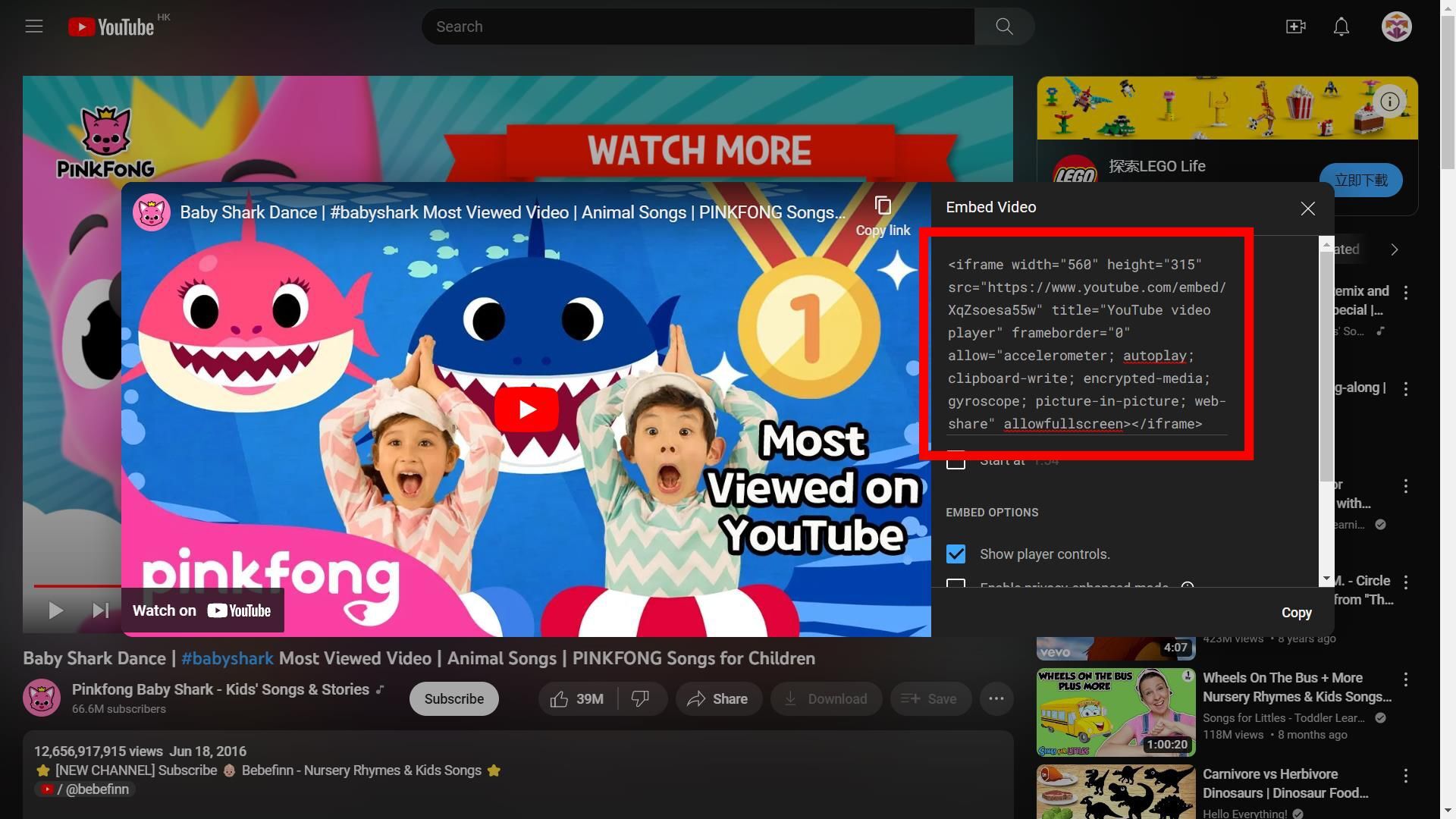Open the Pinkfong channel avatar below the video
The image size is (1456, 819).
[x=42, y=698]
